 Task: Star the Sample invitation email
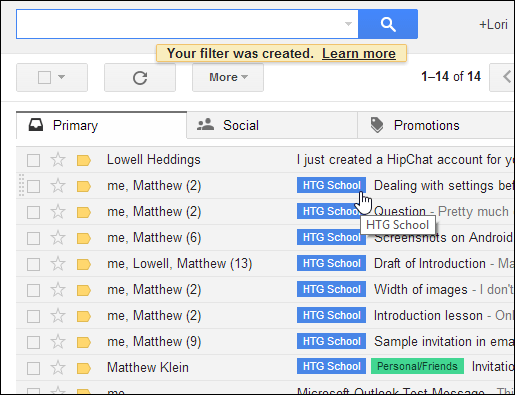tap(58, 342)
